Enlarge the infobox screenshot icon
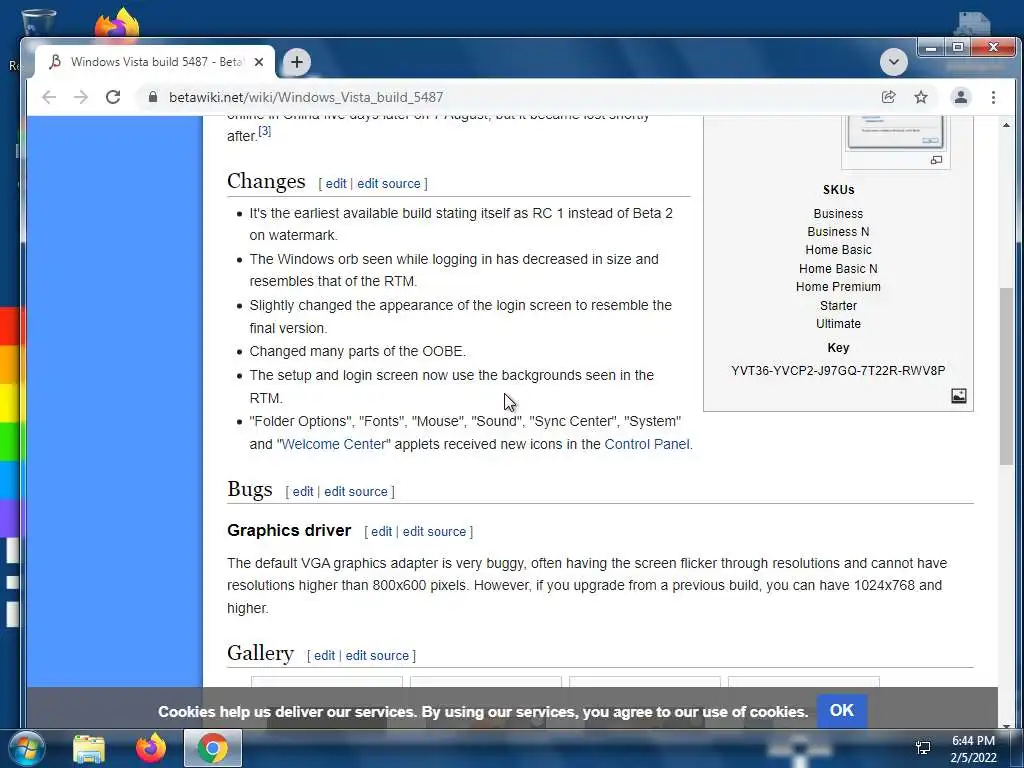Viewport: 1024px width, 768px height. click(x=936, y=160)
